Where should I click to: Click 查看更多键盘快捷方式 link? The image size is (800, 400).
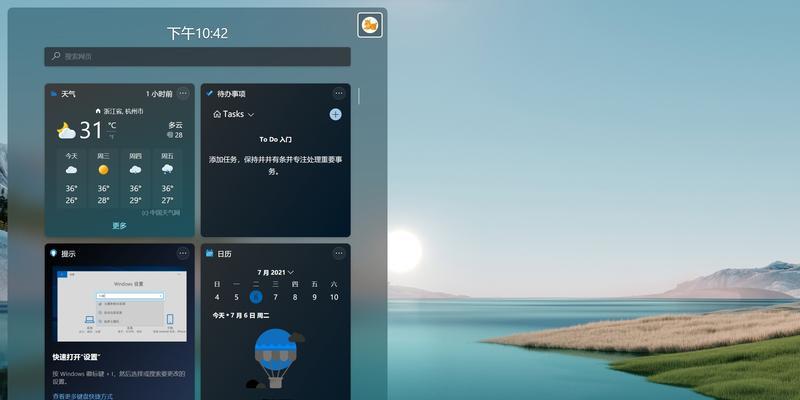83,396
